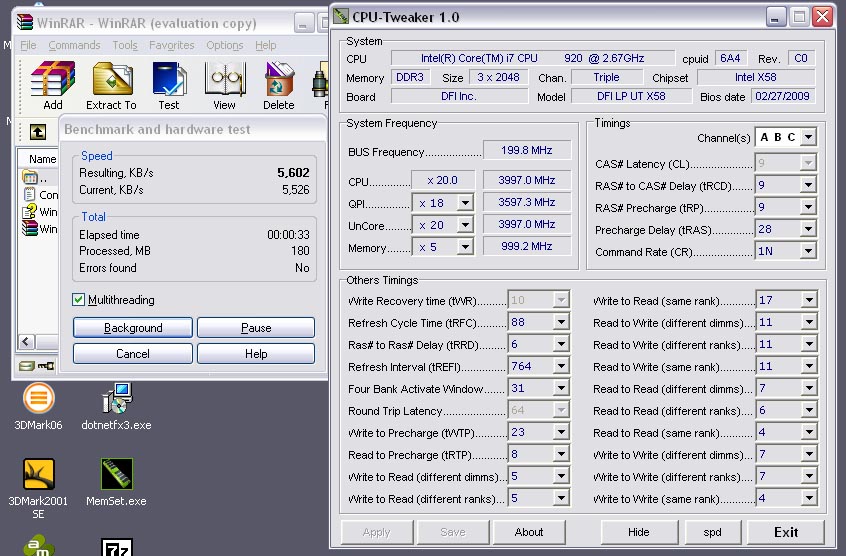Click the DFI LP UT X58 model value
This screenshot has width=846, height=556.
click(x=631, y=97)
